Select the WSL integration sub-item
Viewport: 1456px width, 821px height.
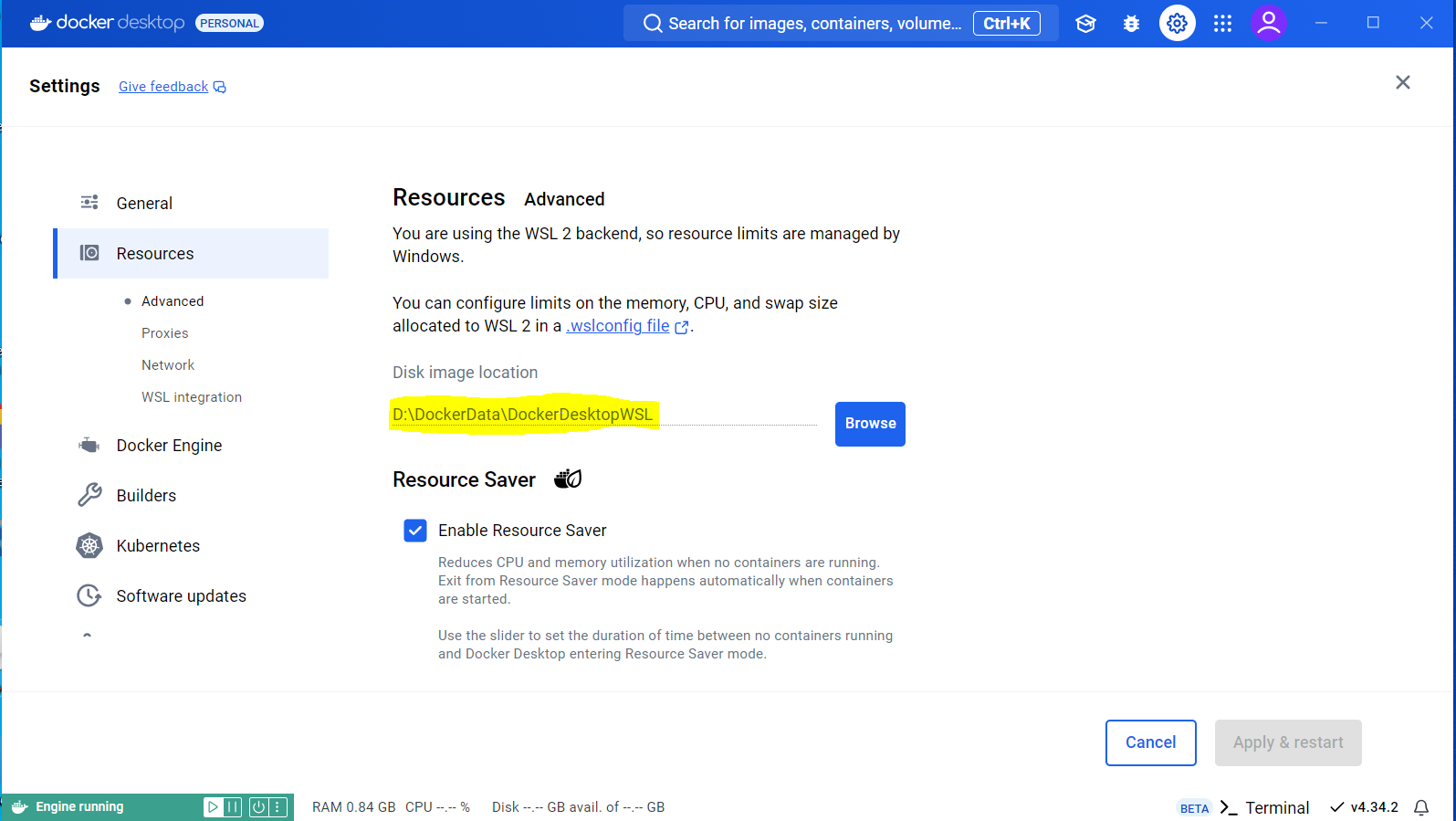click(192, 397)
